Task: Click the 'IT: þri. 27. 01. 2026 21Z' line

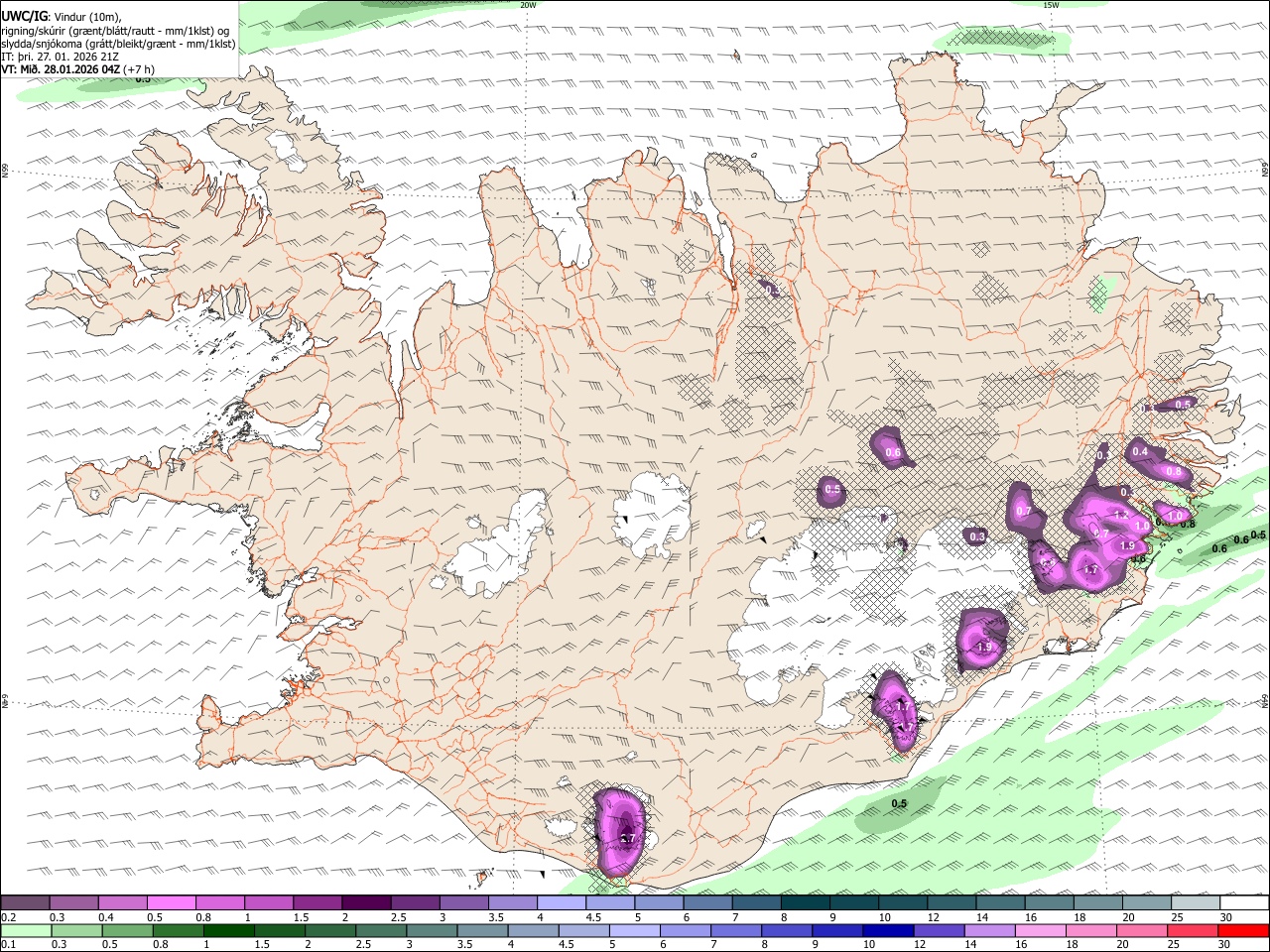Action: pyautogui.click(x=62, y=57)
